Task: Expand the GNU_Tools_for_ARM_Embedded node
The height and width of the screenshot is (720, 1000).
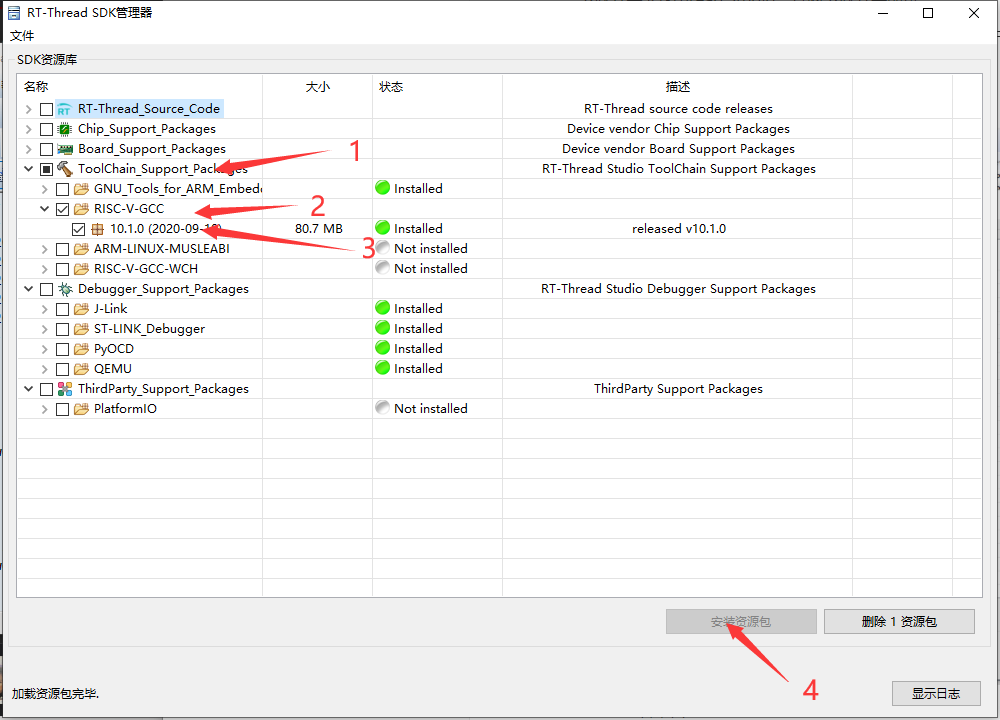Action: coord(45,189)
